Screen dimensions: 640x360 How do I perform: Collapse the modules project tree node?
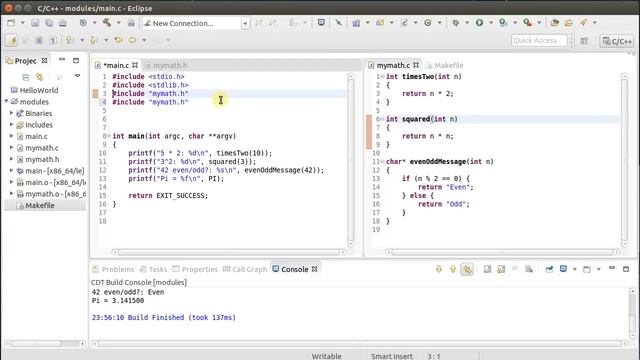click(x=7, y=101)
